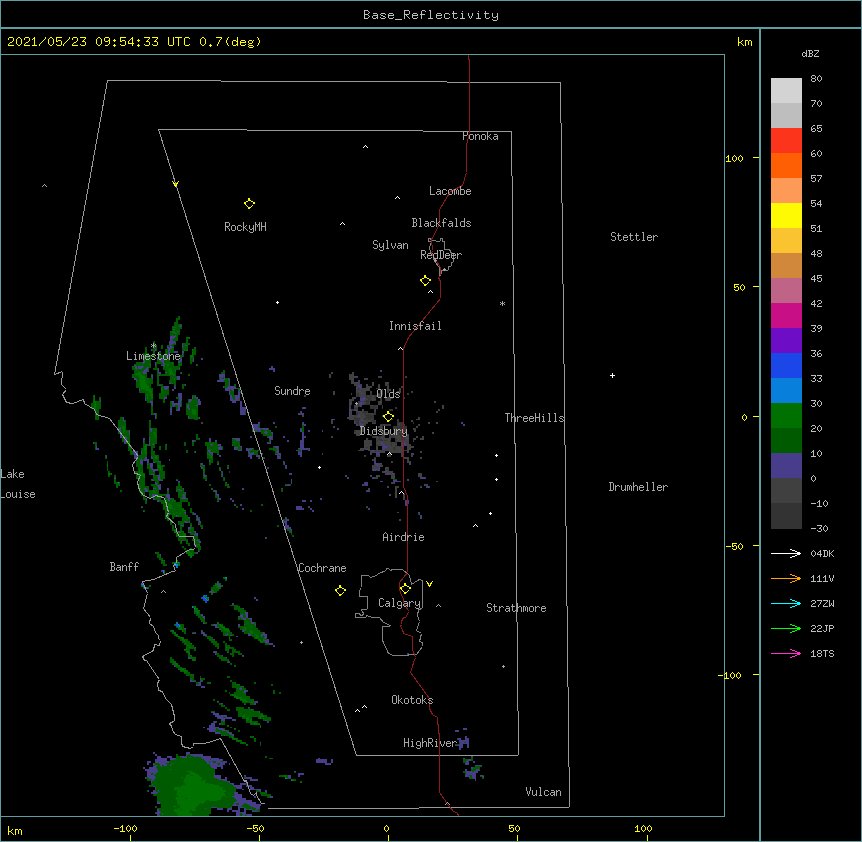Screen dimensions: 862x842
Task: Select the yellow diamond marker below RedDeer
Action: (x=425, y=281)
